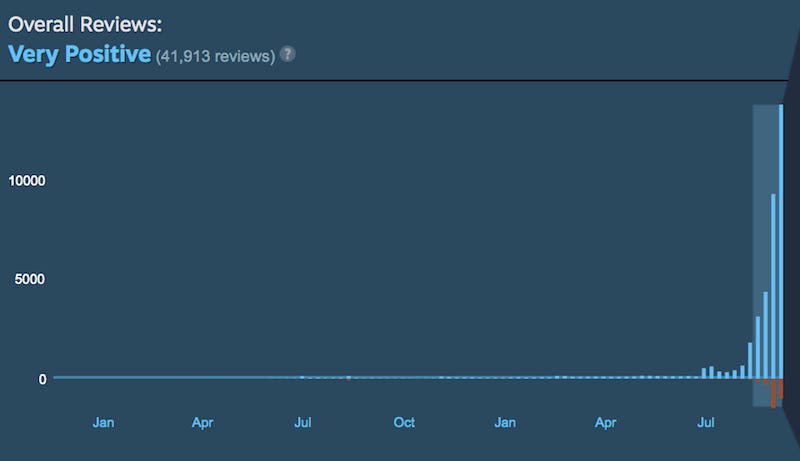This screenshot has width=800, height=461.
Task: Select the tallest blue bar in the chart
Action: (x=781, y=240)
